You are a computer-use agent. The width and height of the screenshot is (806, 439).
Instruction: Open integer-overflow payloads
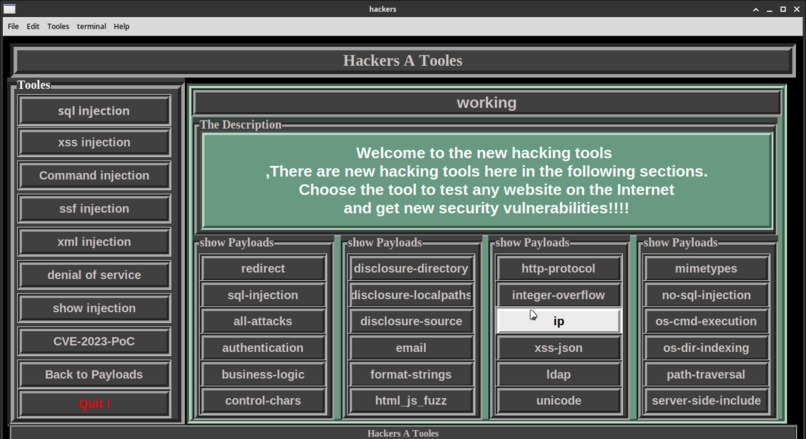coord(559,295)
